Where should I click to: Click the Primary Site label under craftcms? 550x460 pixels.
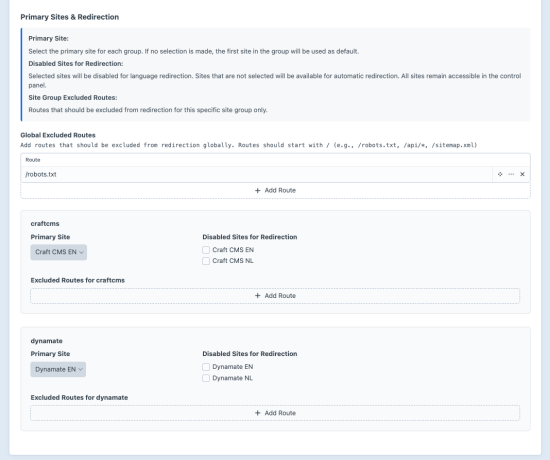pyautogui.click(x=50, y=237)
